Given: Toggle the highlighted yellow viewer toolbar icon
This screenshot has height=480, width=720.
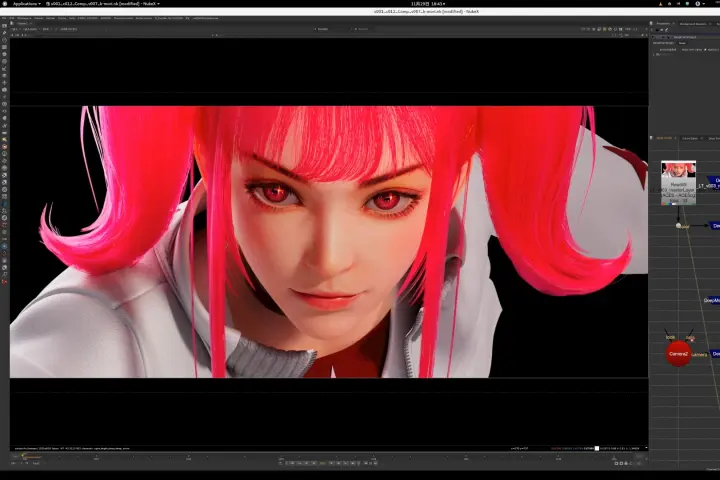Looking at the screenshot, I should pos(604,29).
